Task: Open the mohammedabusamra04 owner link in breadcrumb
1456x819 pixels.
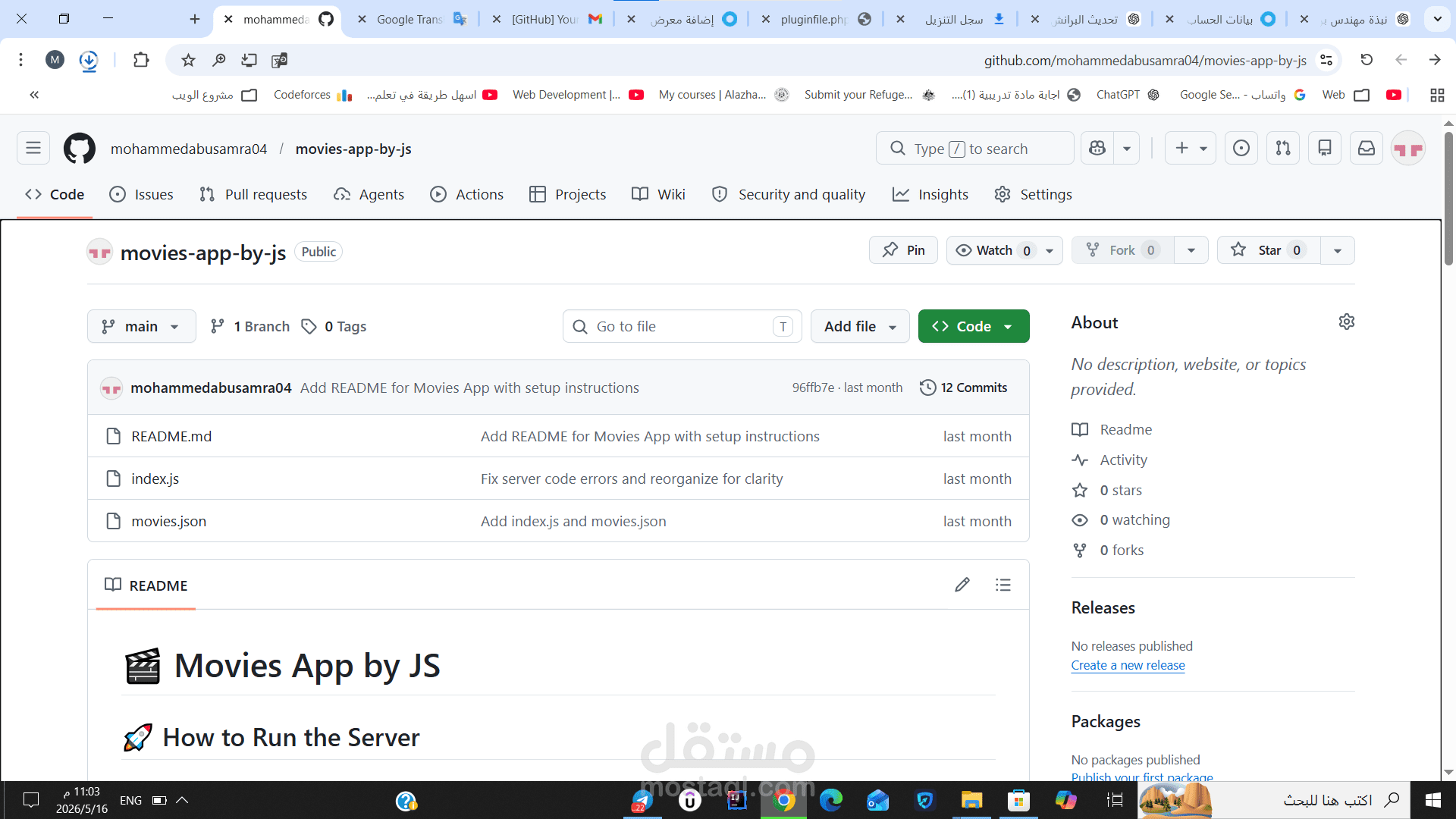Action: tap(189, 149)
